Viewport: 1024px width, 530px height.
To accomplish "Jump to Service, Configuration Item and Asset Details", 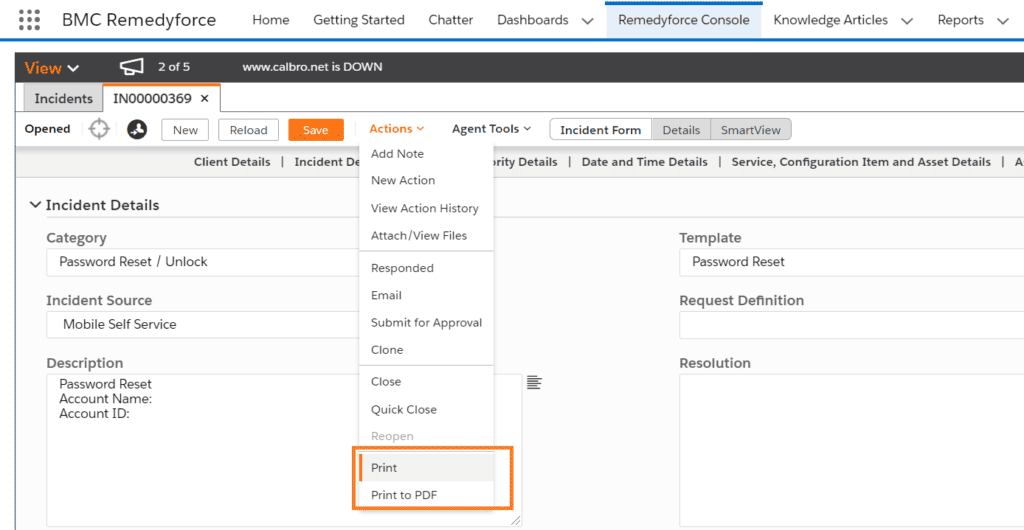I will 861,162.
